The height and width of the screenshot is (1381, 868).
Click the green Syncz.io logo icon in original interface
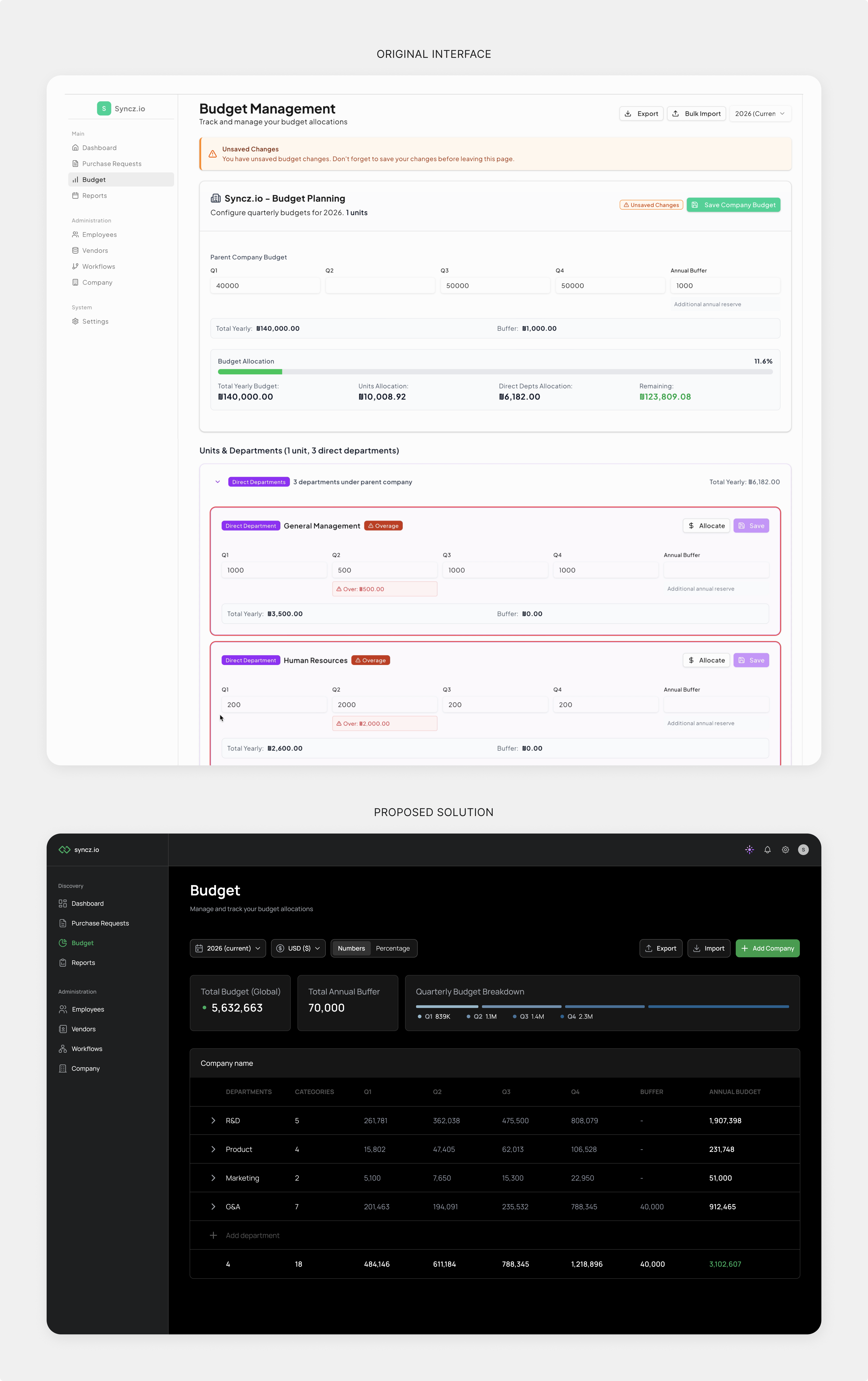click(x=104, y=108)
